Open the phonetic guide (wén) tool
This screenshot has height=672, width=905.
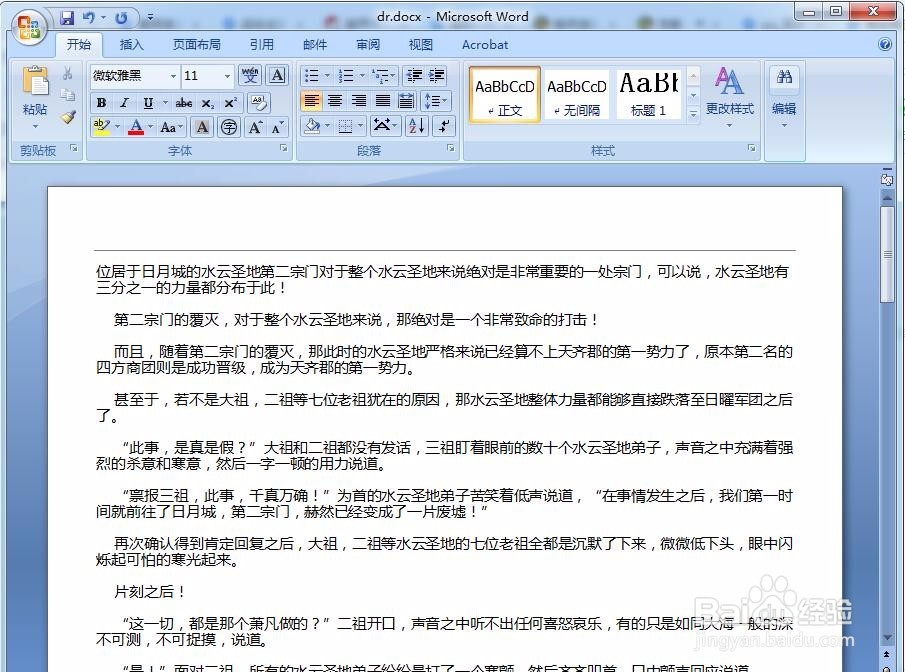(250, 75)
